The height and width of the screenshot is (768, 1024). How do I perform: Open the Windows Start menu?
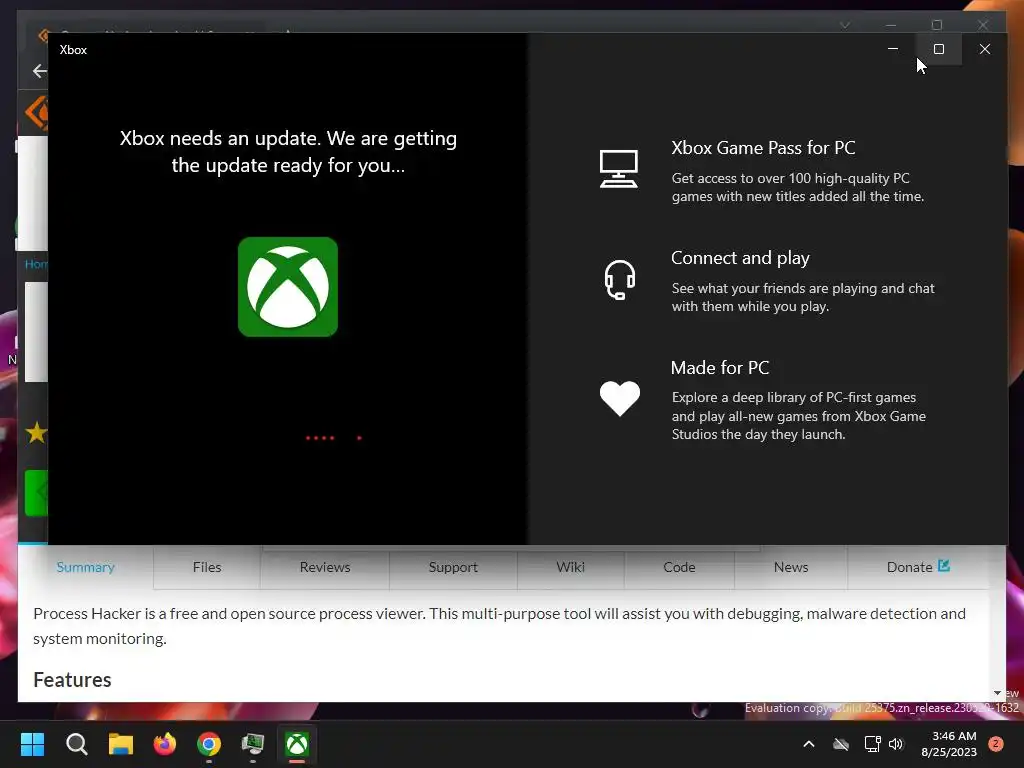[x=32, y=744]
